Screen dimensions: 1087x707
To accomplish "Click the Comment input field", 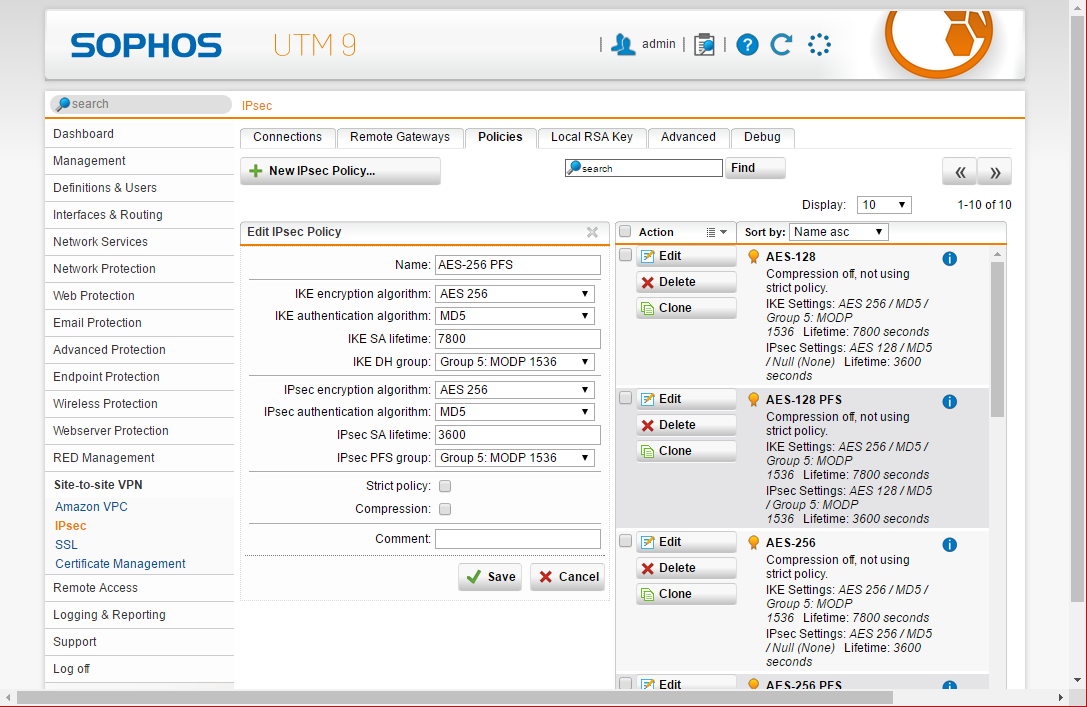I will pos(518,539).
